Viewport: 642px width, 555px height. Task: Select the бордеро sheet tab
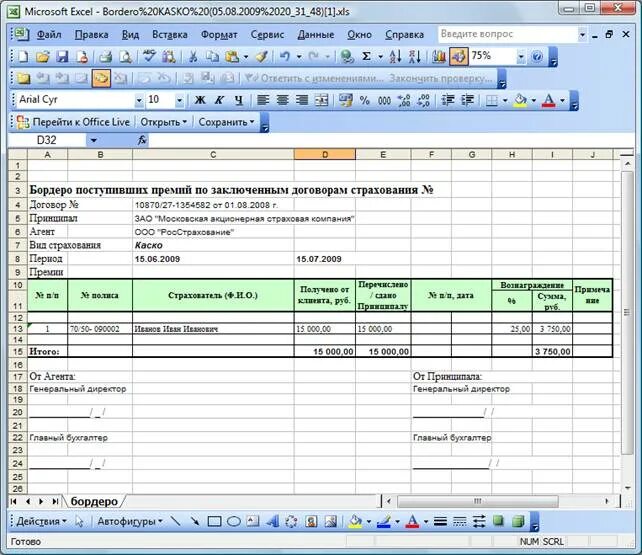pos(94,501)
